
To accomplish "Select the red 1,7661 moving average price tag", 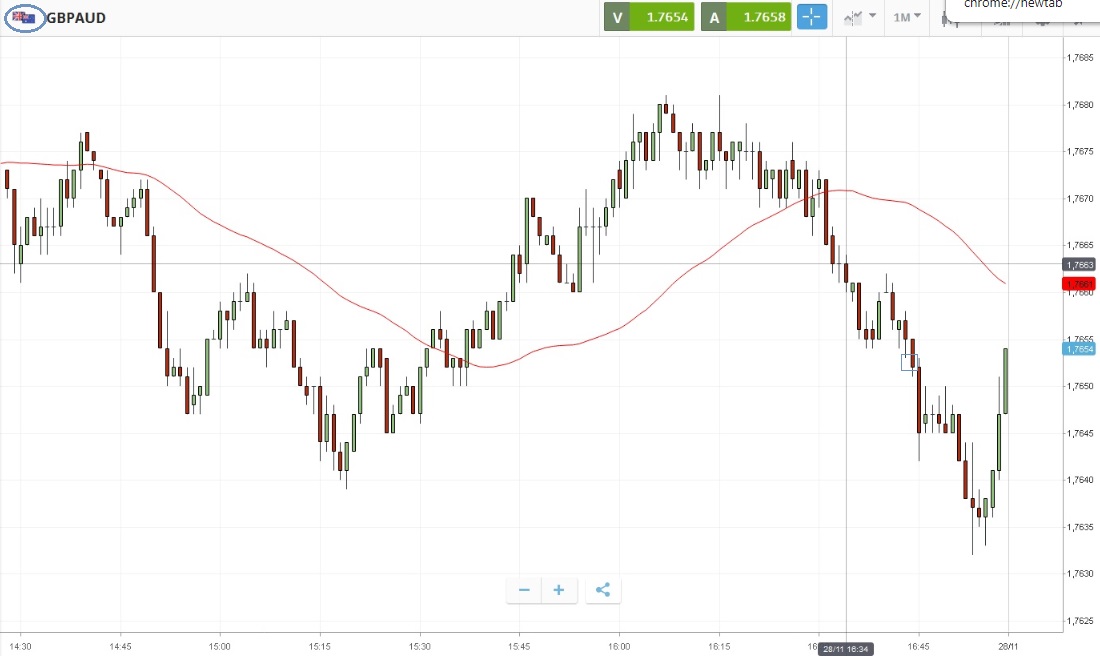I will (x=1079, y=283).
